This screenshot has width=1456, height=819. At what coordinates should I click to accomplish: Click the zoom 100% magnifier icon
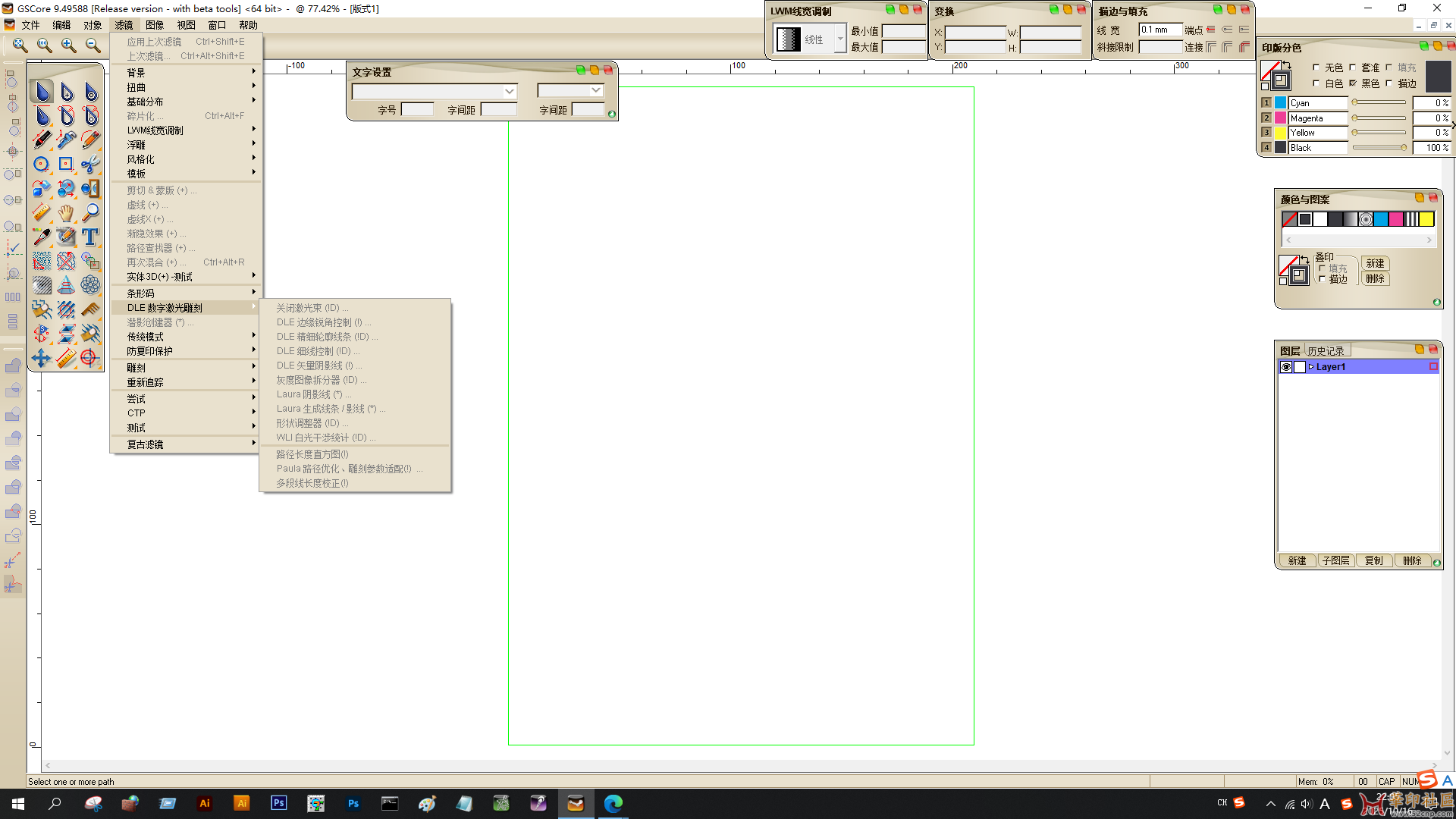tap(45, 45)
